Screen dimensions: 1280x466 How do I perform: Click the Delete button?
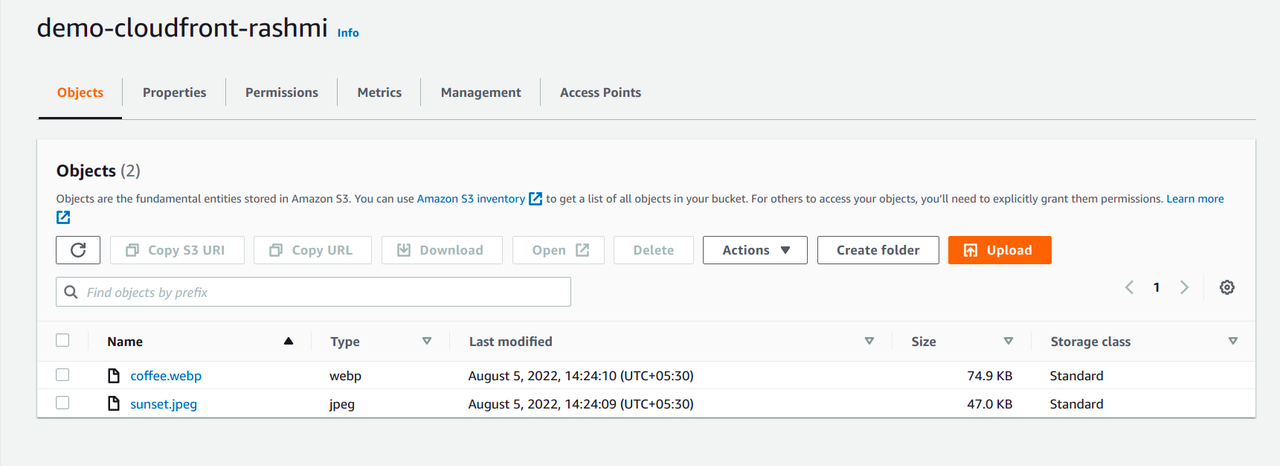tap(653, 250)
